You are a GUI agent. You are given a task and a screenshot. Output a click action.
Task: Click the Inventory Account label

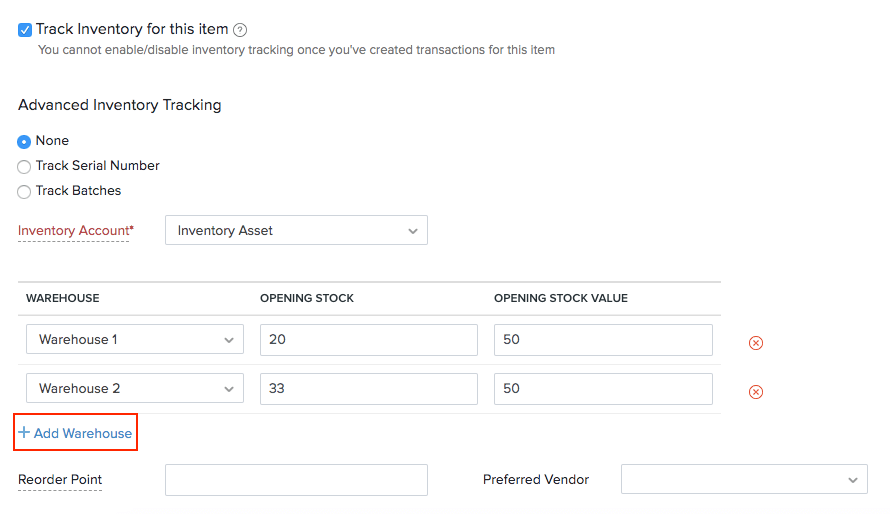pos(75,231)
